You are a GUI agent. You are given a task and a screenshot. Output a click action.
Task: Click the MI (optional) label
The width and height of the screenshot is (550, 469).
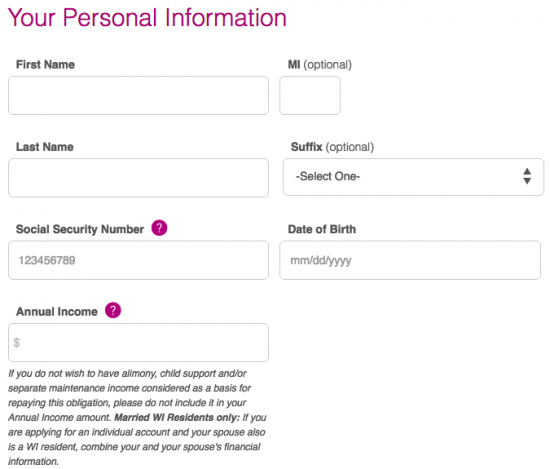pos(320,65)
